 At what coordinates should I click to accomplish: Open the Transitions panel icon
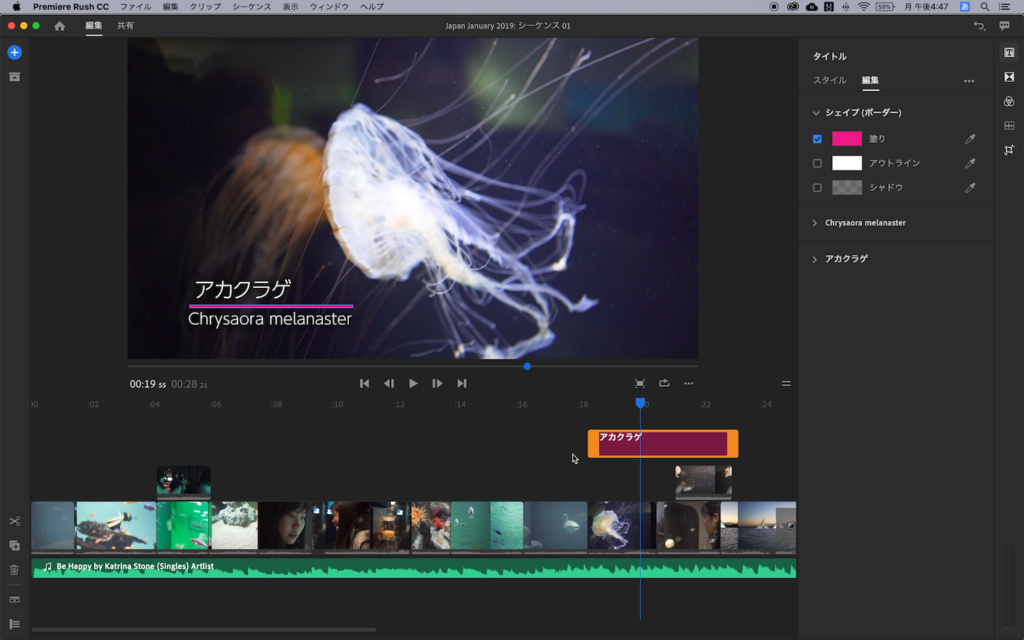tap(1009, 77)
